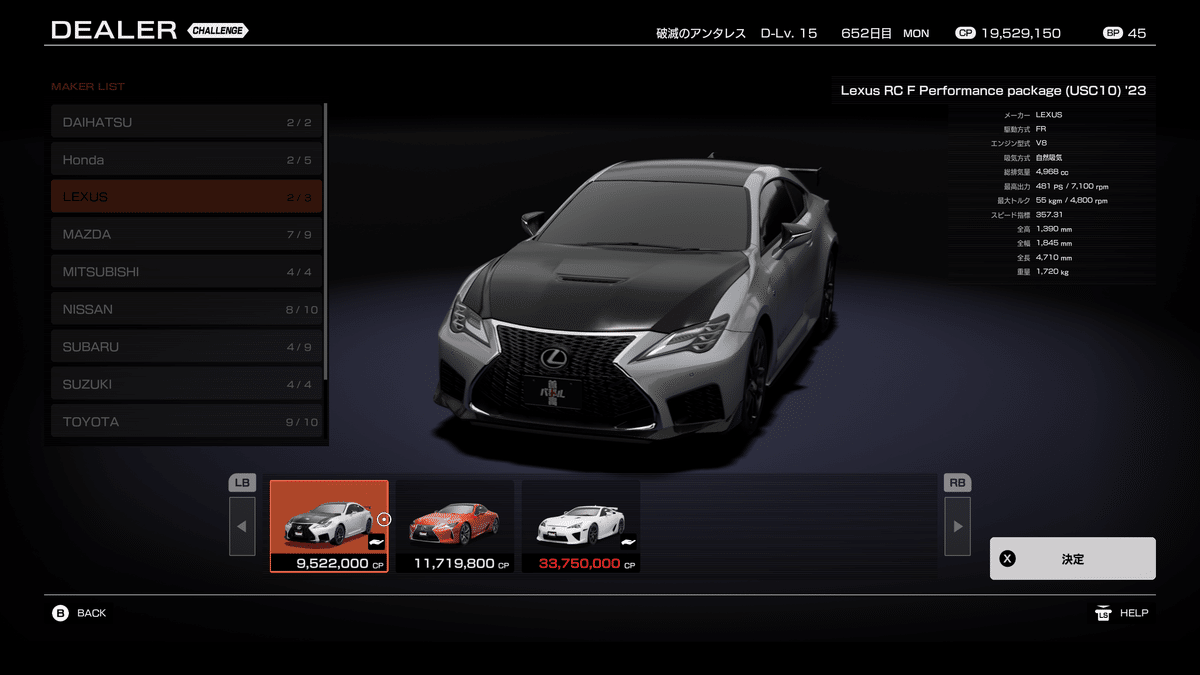Image resolution: width=1200 pixels, height=675 pixels.
Task: Click the HELP icon at bottom right
Action: coord(1103,613)
